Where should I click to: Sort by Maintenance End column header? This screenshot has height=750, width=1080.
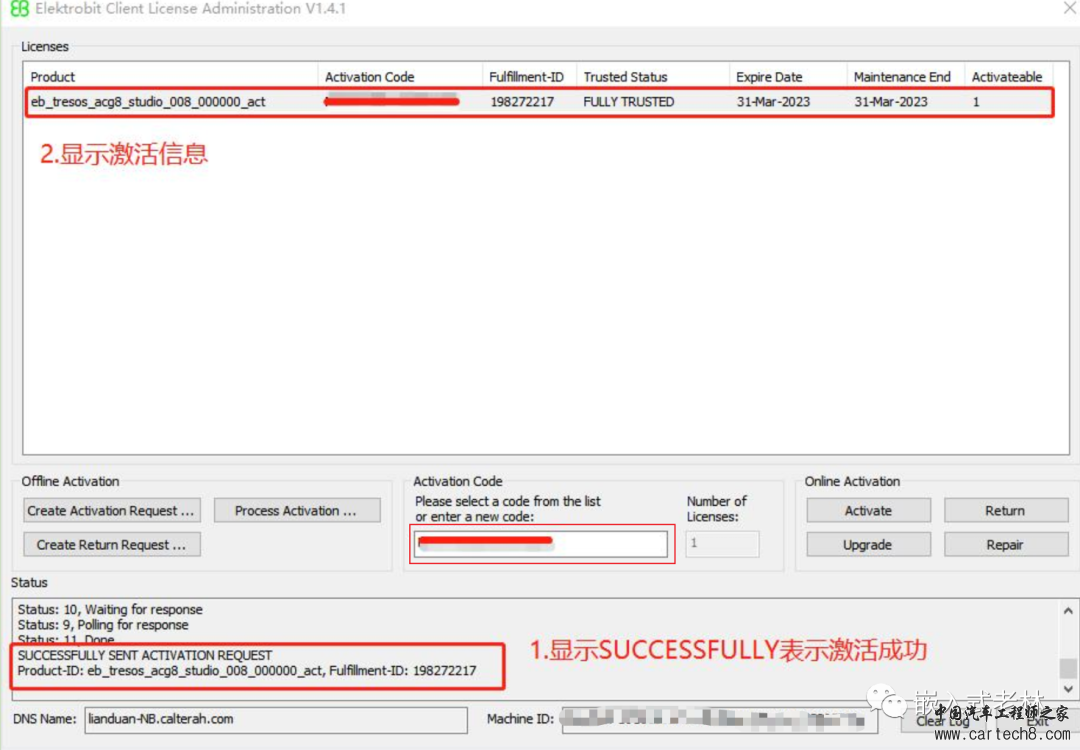[x=906, y=76]
